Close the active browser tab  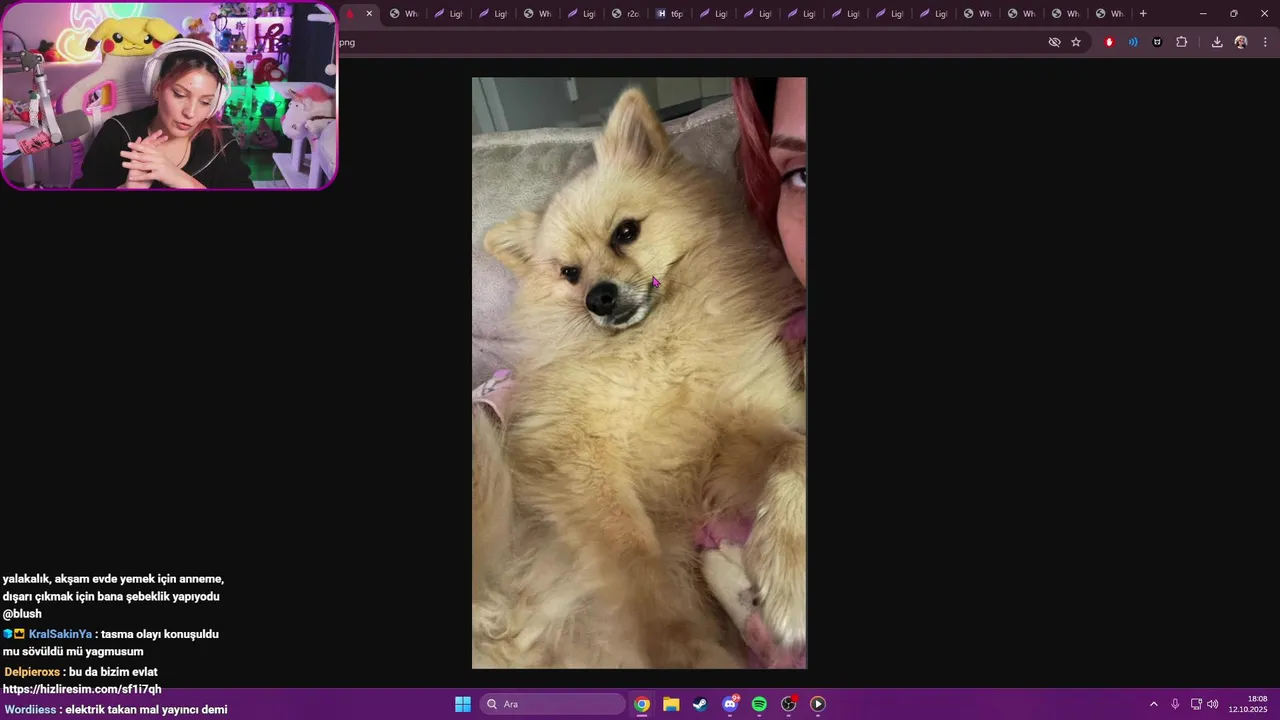point(369,14)
